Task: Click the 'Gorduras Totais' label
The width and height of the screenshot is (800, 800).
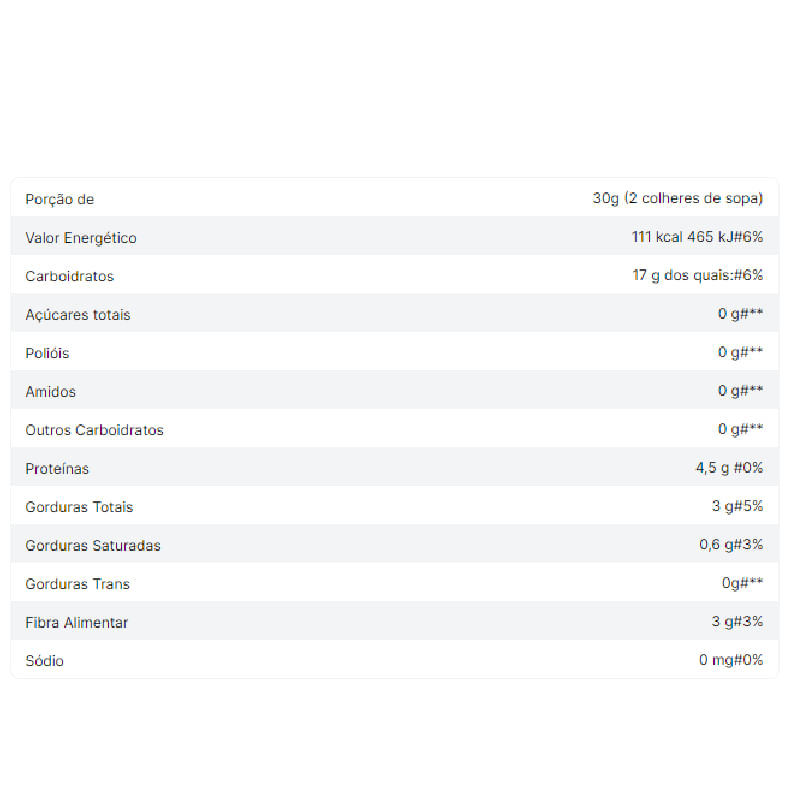Action: coord(79,507)
